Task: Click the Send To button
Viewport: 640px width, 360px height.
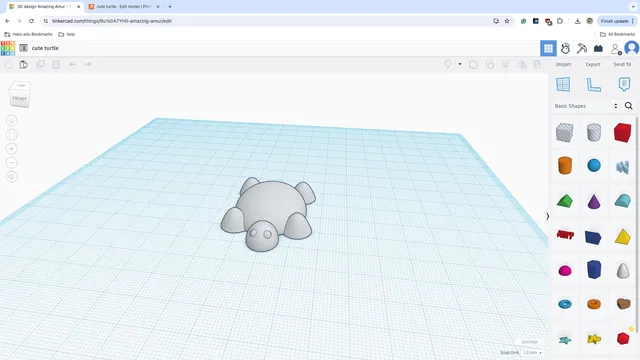Action: 622,64
